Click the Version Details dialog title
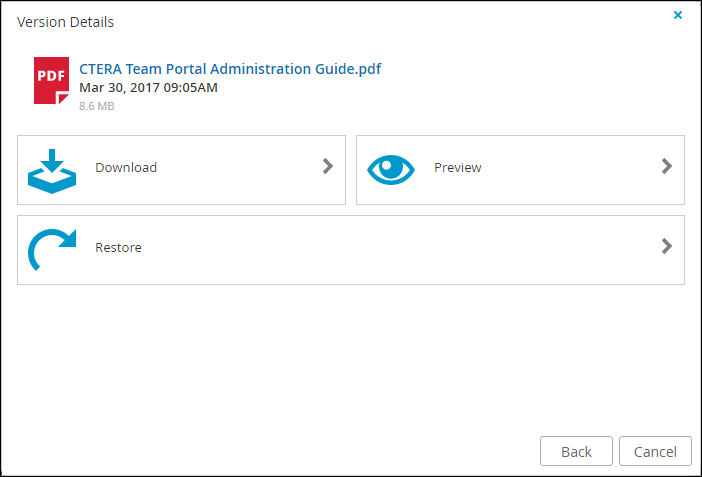The width and height of the screenshot is (702, 477). pos(65,22)
